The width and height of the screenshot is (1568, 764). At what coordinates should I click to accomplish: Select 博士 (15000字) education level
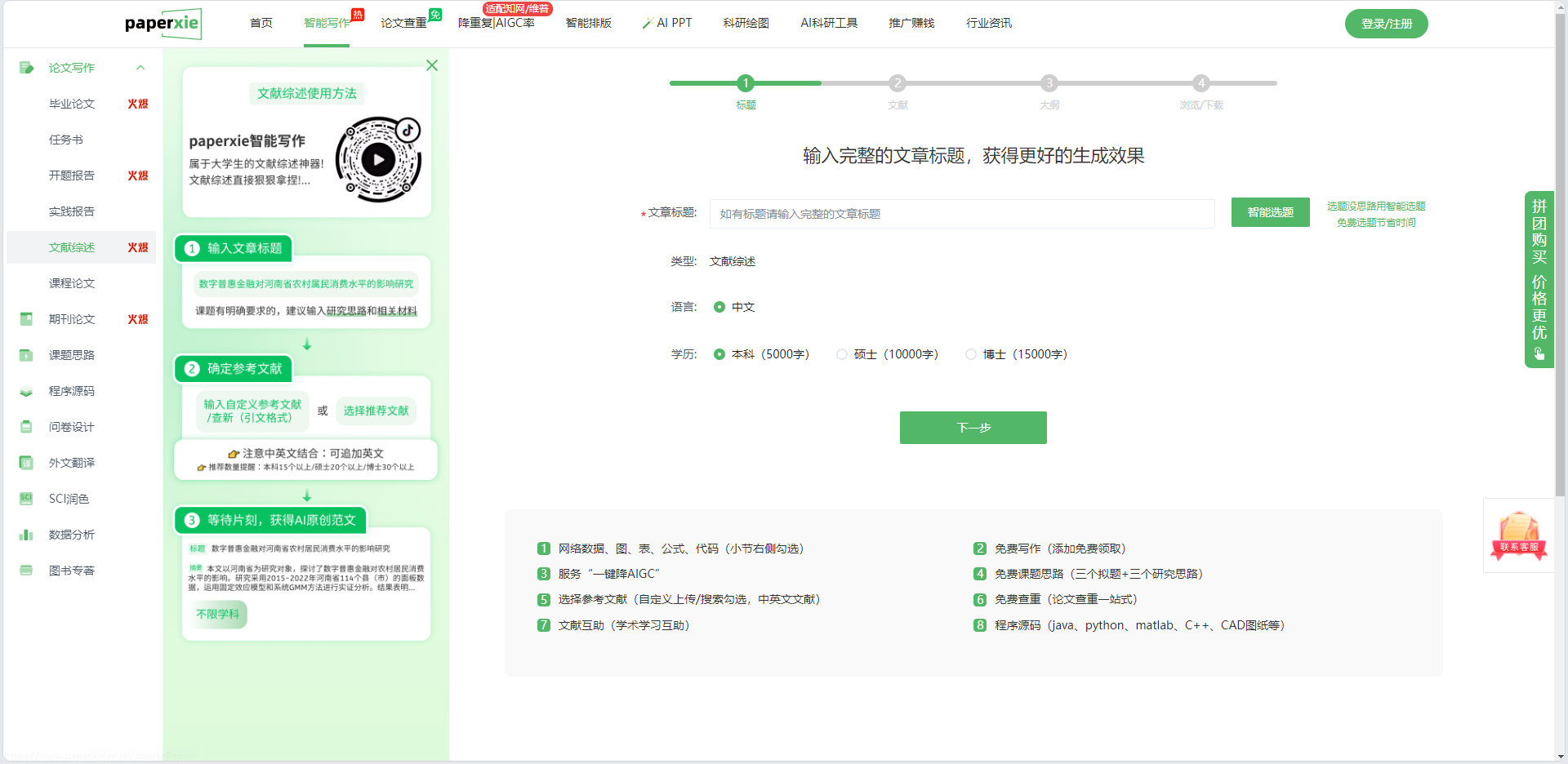pos(971,354)
